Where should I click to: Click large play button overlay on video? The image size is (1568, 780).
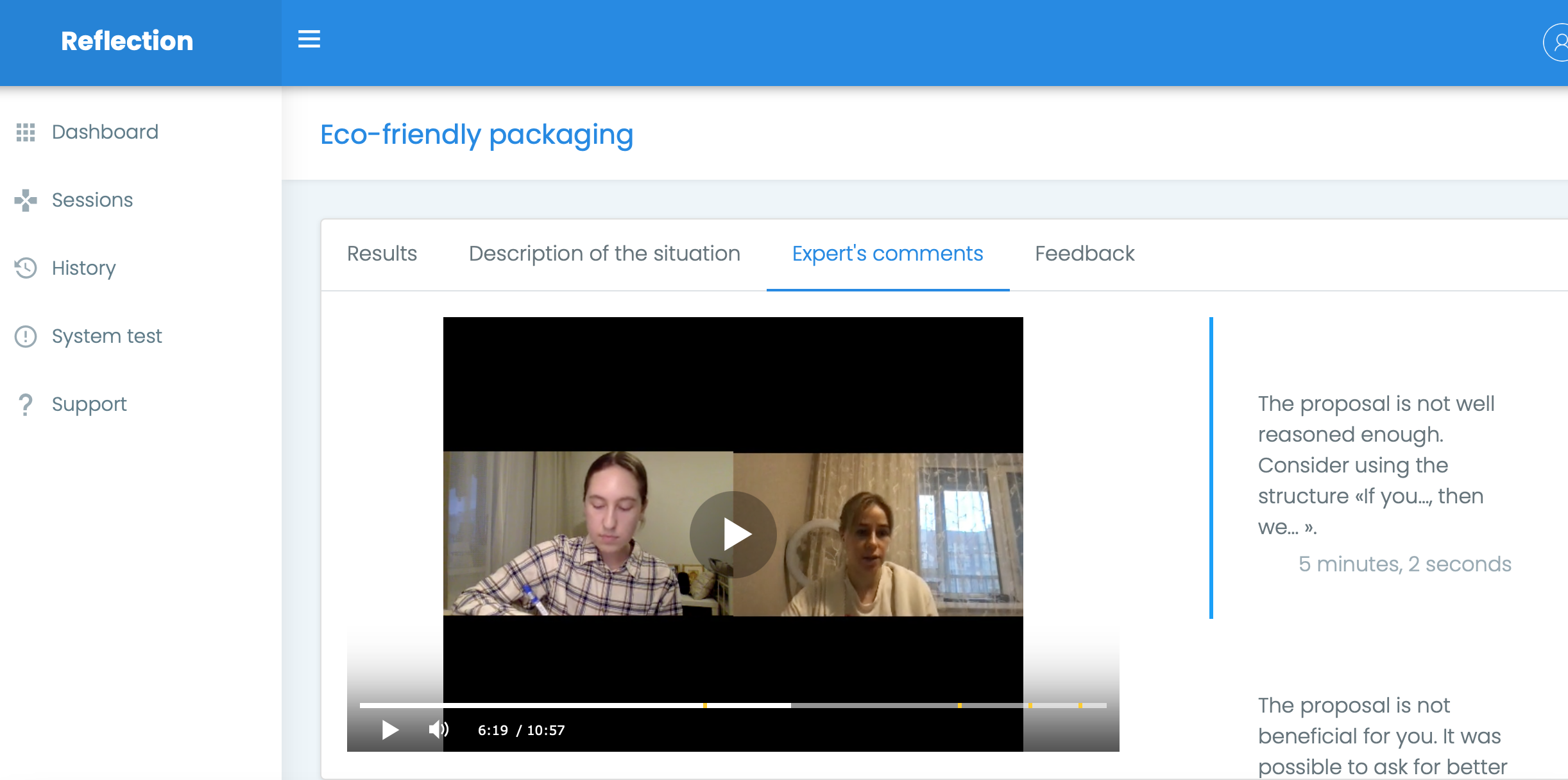733,534
